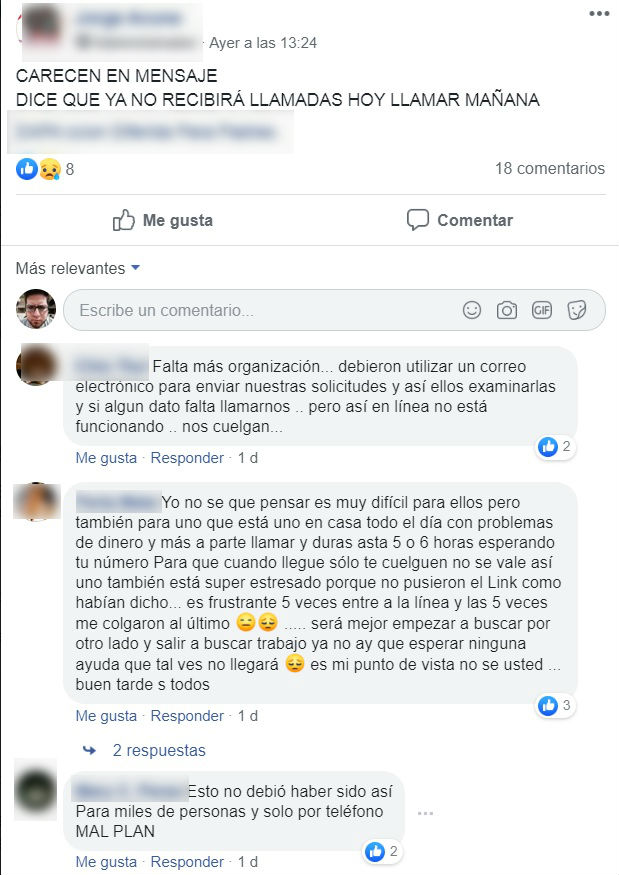Open the sticker icon in comment box
Viewport: 619px width, 875px height.
coord(577,310)
